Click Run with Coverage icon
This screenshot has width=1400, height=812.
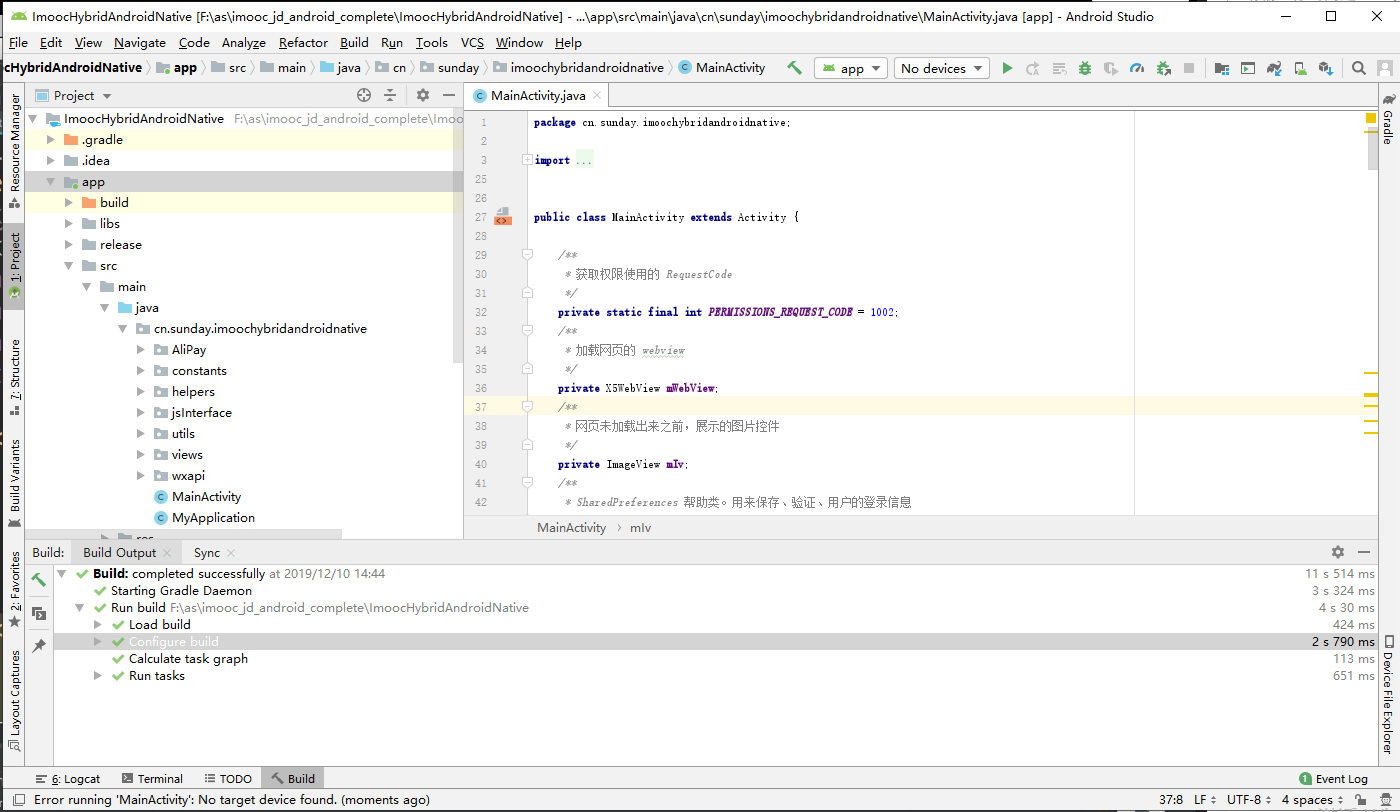(1111, 68)
